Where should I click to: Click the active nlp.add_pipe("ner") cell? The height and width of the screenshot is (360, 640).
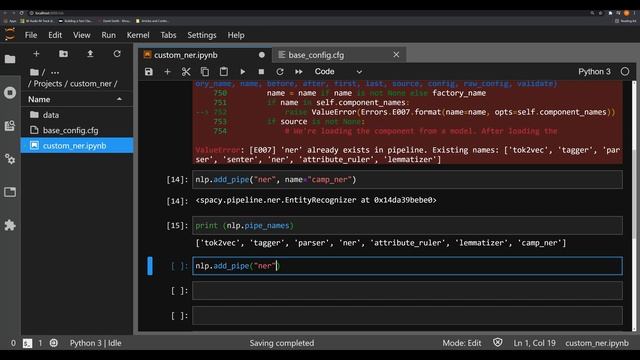(x=407, y=266)
